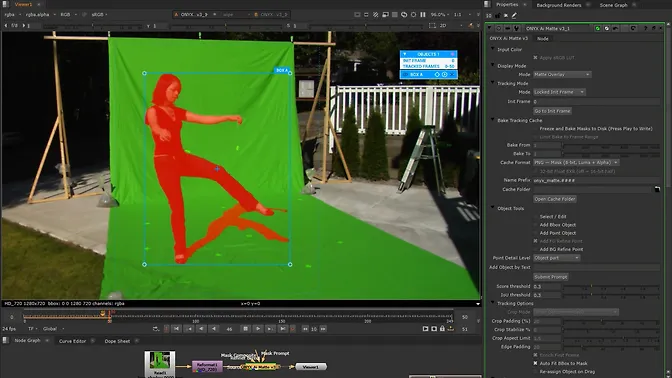Click the wrench icon on ONYX node header
This screenshot has height=378, width=672.
point(516,28)
